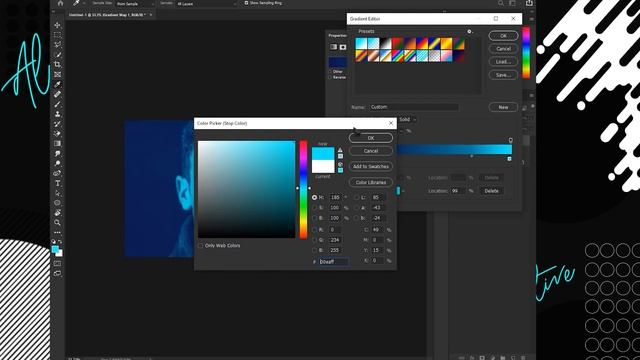Select the Eraser tool
This screenshot has height=360, width=640.
pos(58,133)
